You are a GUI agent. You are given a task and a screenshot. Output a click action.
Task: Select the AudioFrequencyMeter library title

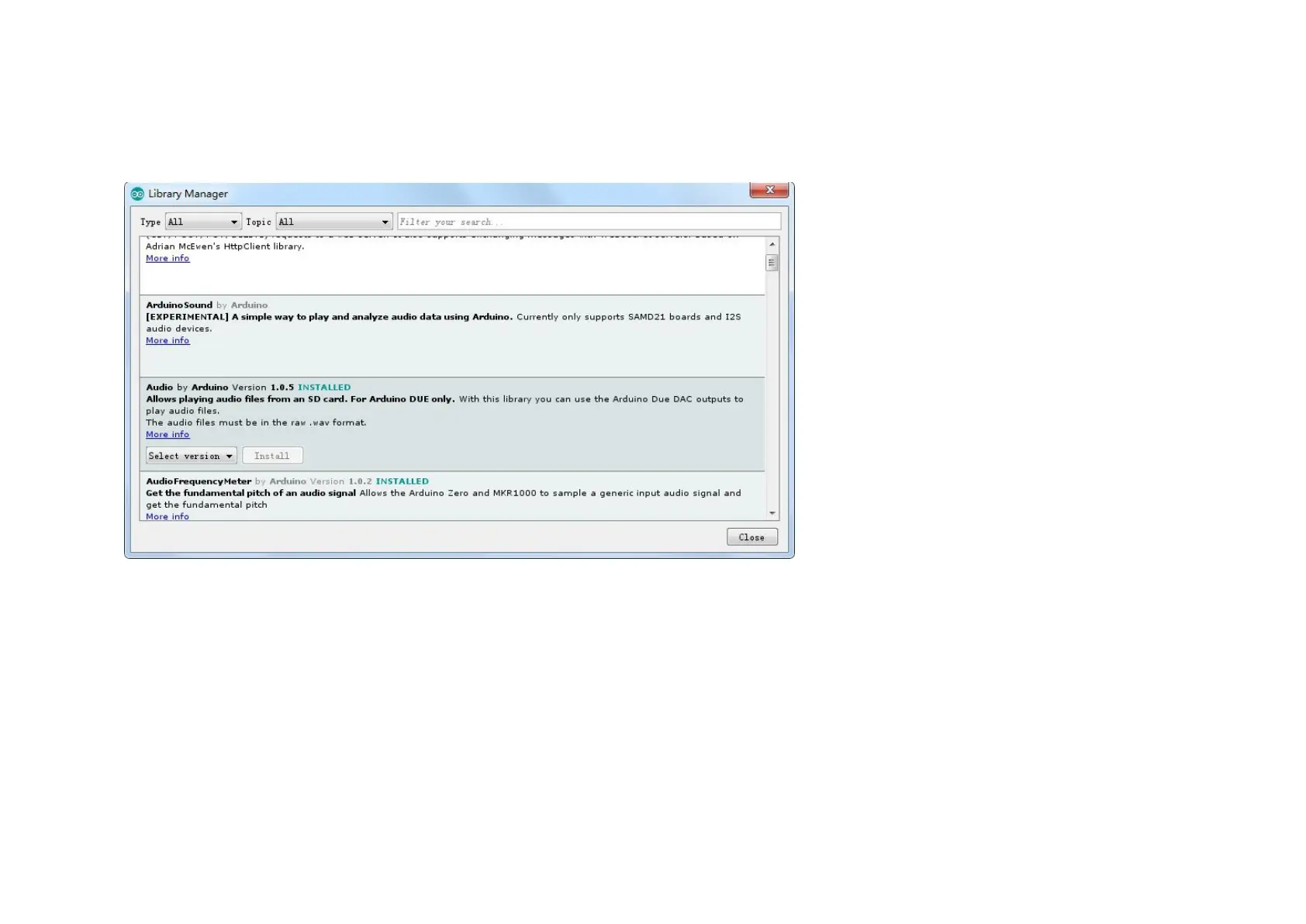point(199,481)
